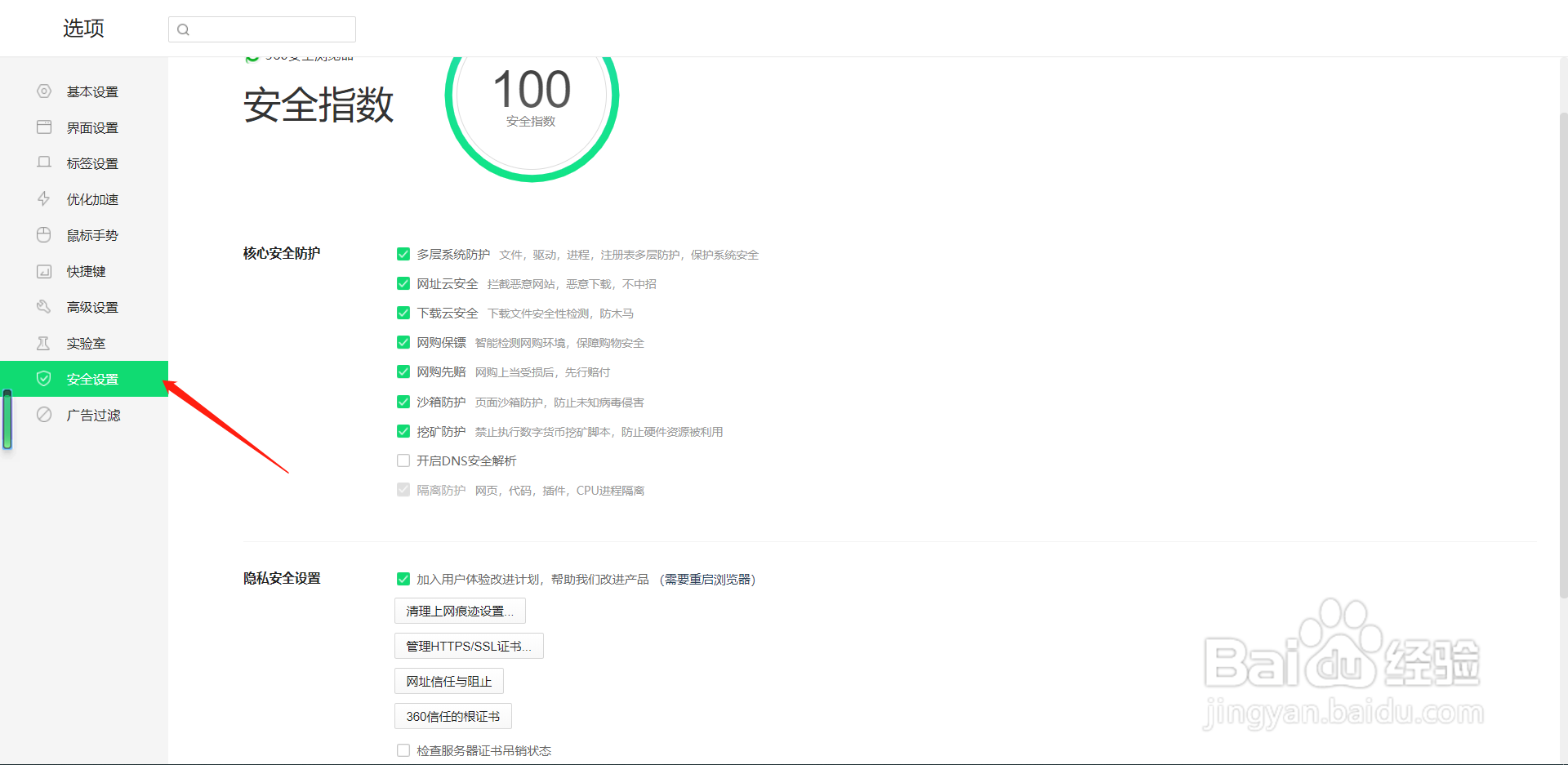This screenshot has width=1568, height=765.
Task: Click the search magnifier icon
Action: tap(183, 29)
